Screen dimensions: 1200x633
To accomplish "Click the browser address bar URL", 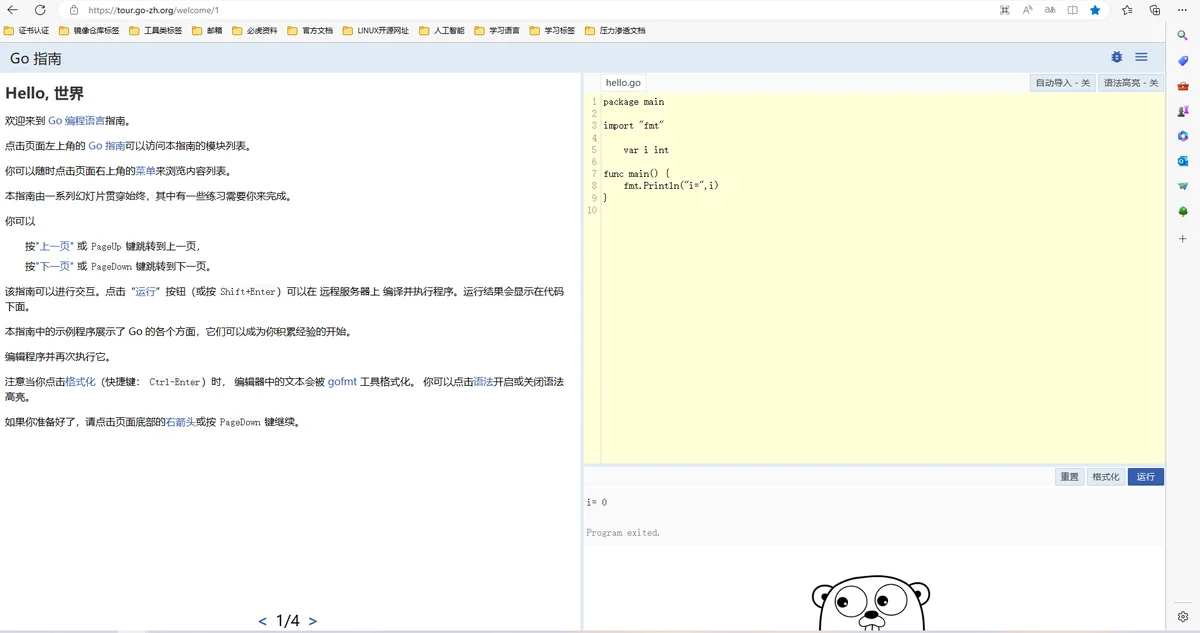I will pos(154,10).
